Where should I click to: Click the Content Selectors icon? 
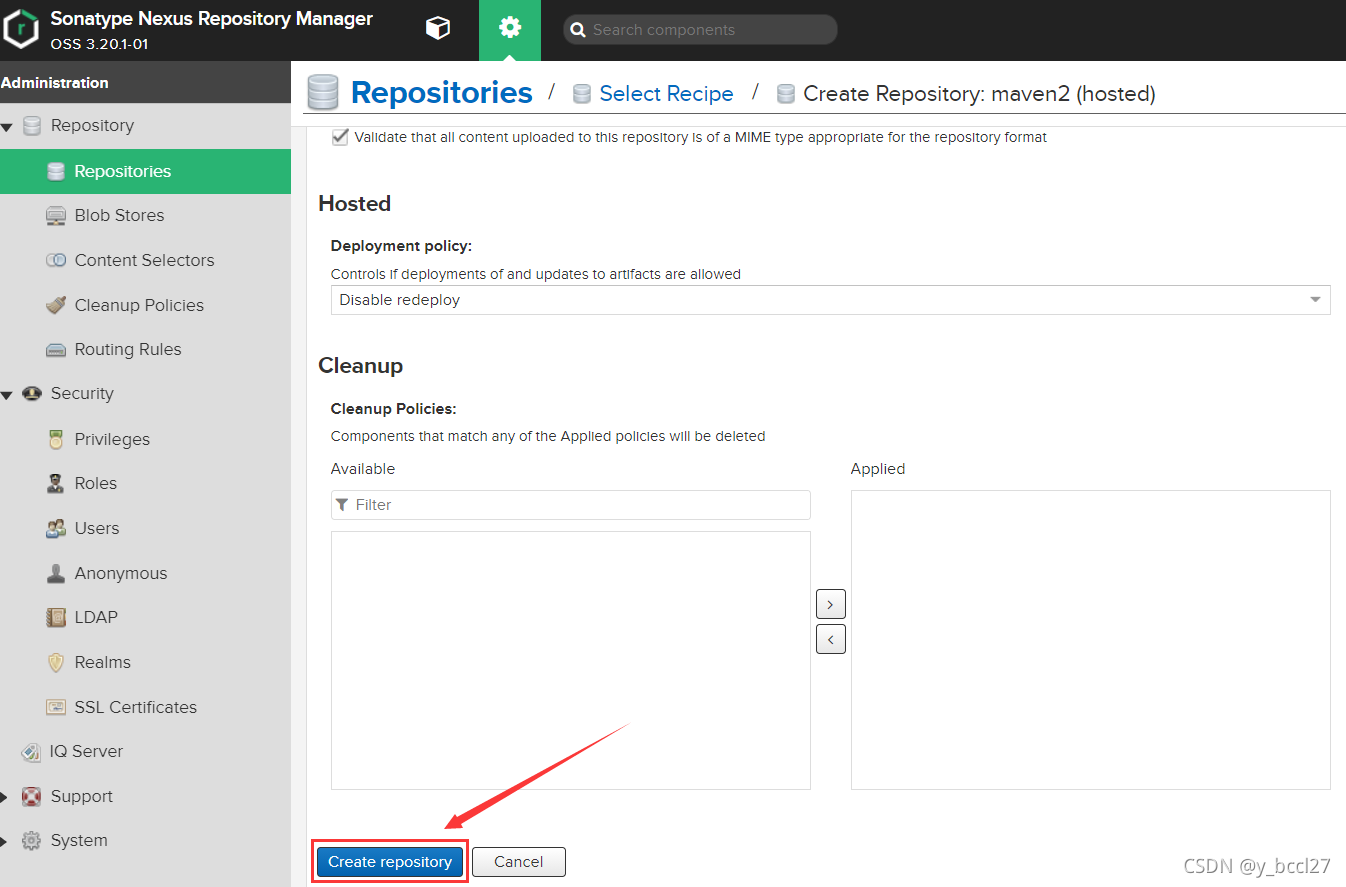coord(56,260)
